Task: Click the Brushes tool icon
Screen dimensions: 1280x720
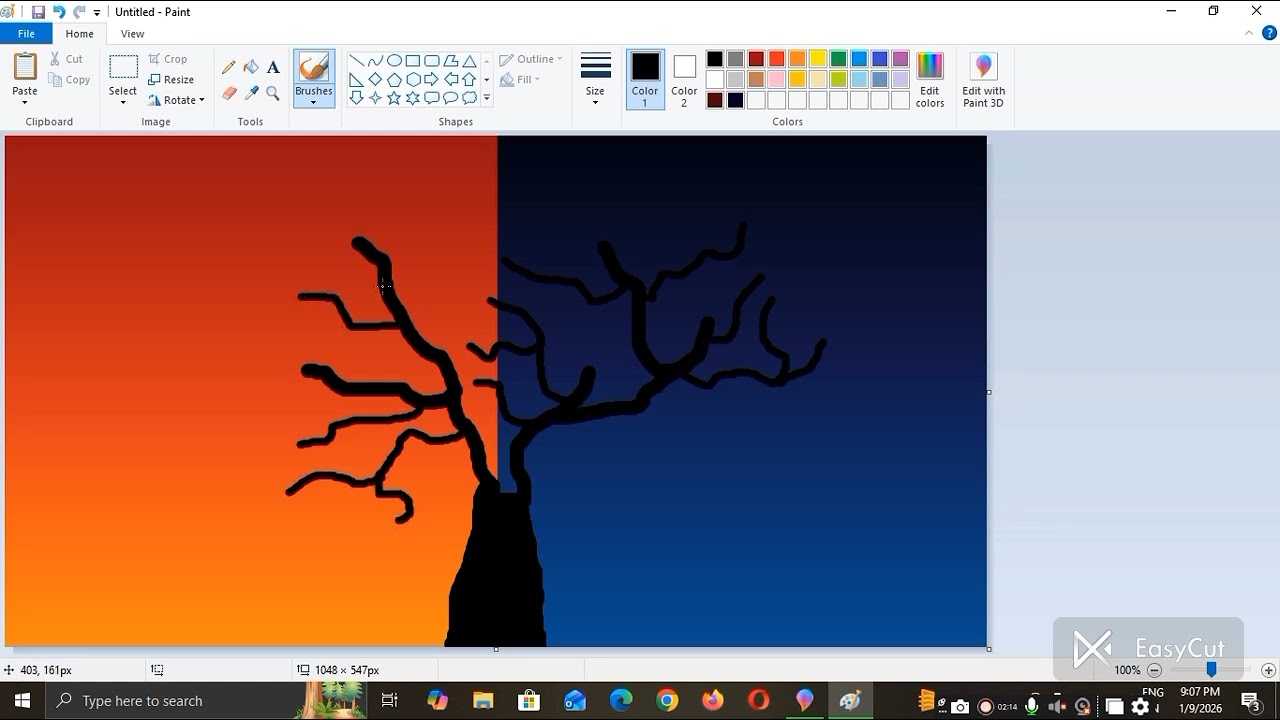Action: [x=314, y=67]
